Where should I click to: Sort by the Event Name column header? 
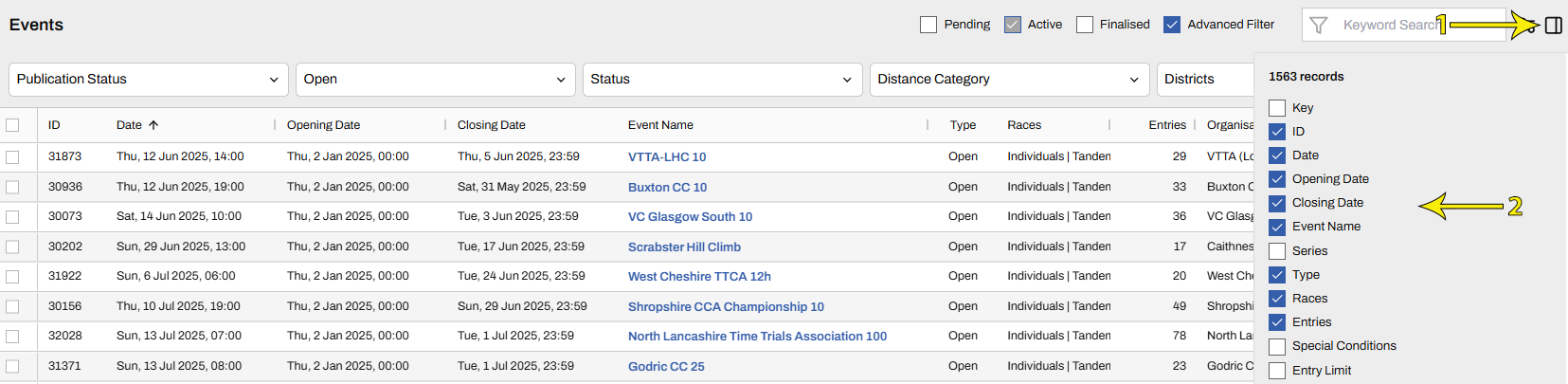tap(660, 125)
